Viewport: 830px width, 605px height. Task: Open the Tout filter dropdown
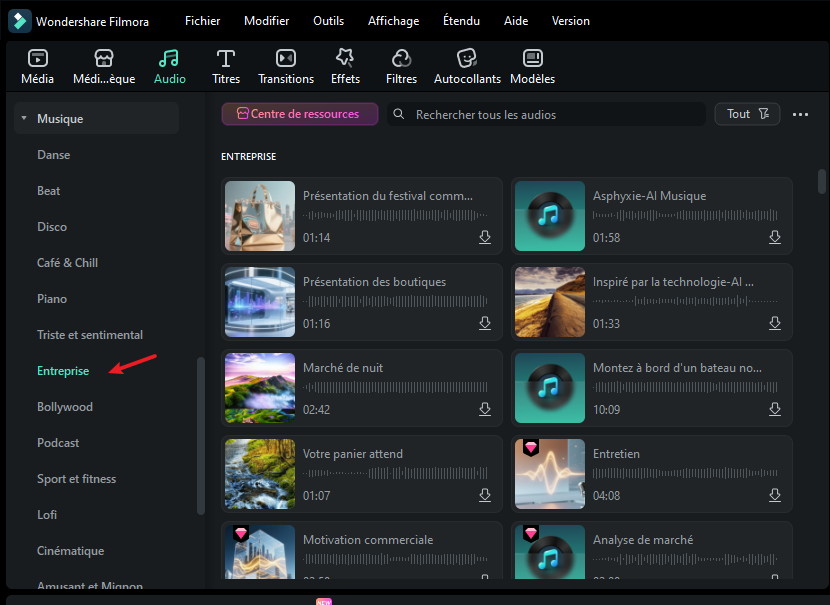747,114
